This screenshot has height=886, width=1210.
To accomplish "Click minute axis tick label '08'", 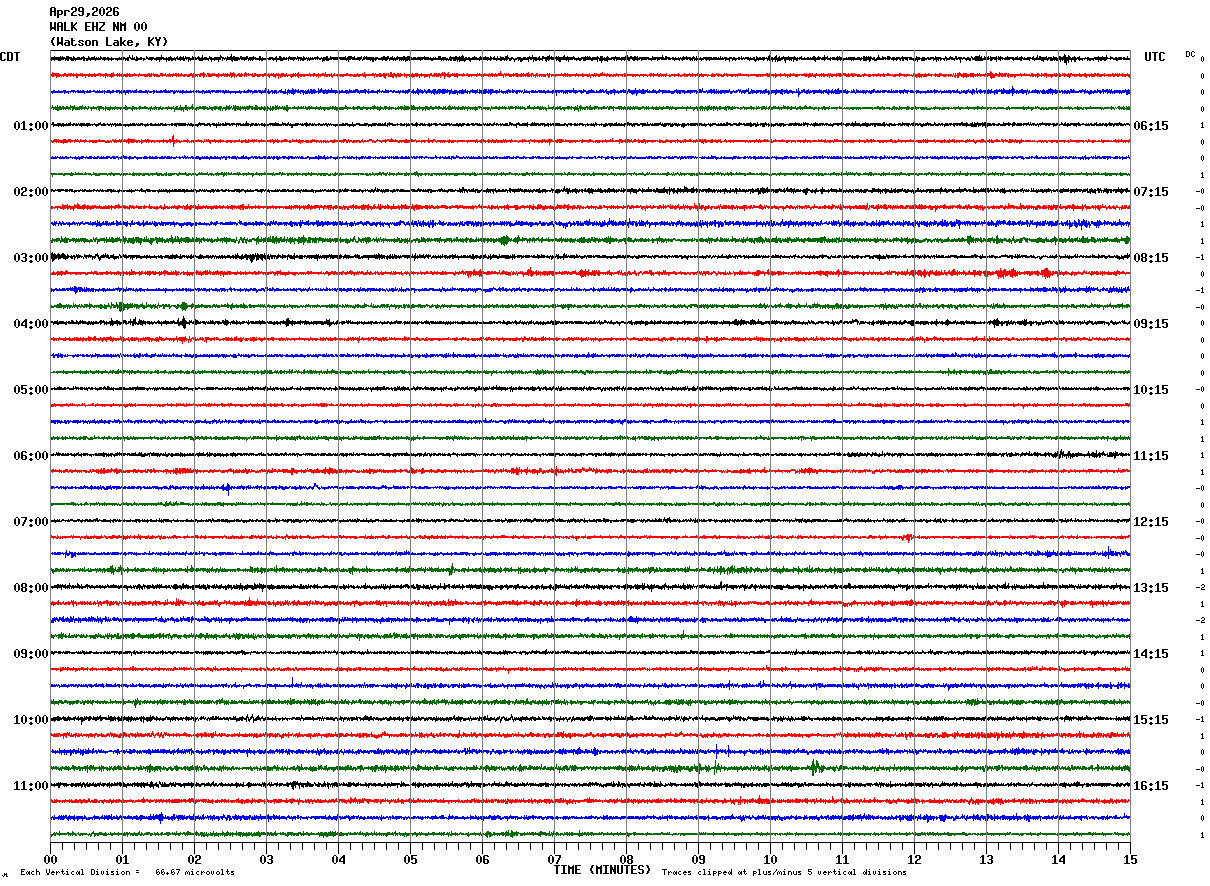I will point(626,859).
